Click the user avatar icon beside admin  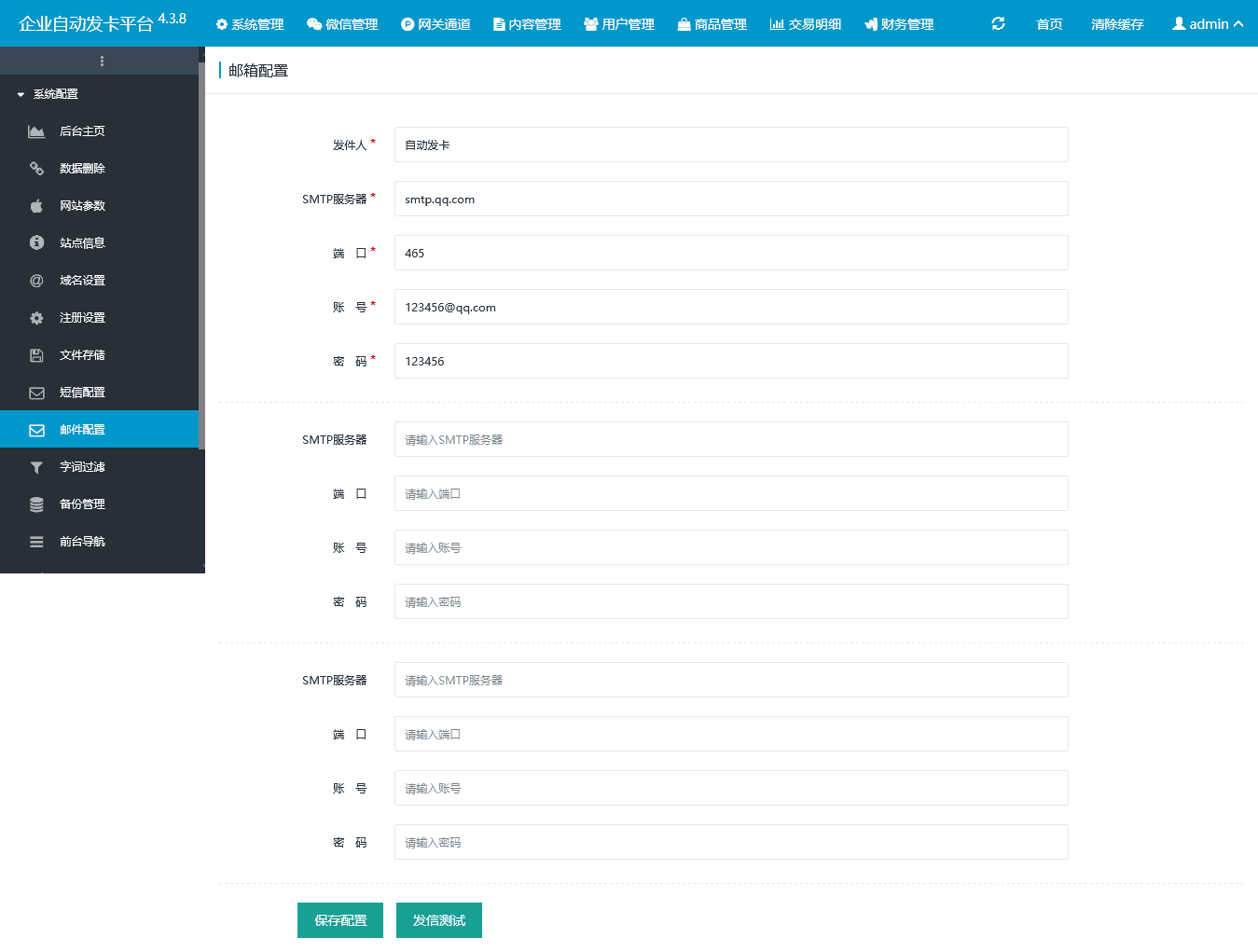pos(1180,23)
